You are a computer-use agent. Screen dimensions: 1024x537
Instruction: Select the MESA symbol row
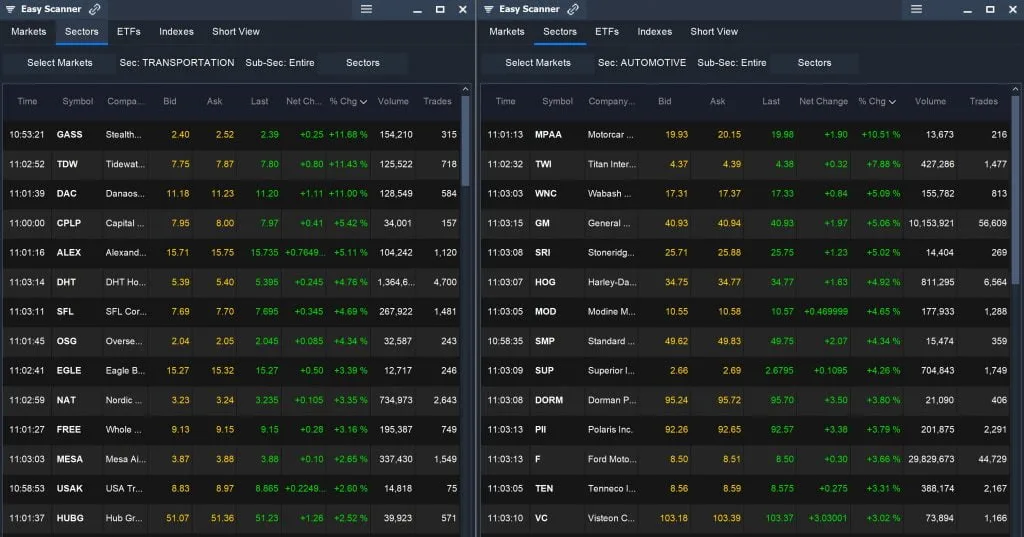232,459
